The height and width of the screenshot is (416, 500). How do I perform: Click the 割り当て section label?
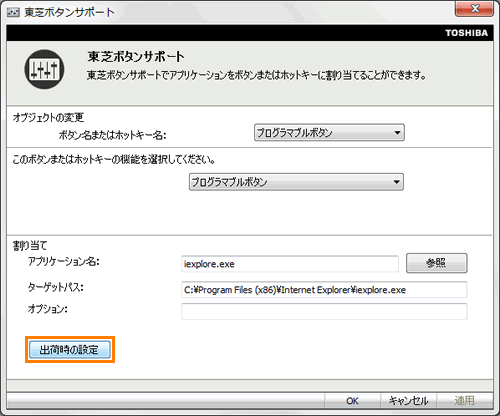click(30, 246)
